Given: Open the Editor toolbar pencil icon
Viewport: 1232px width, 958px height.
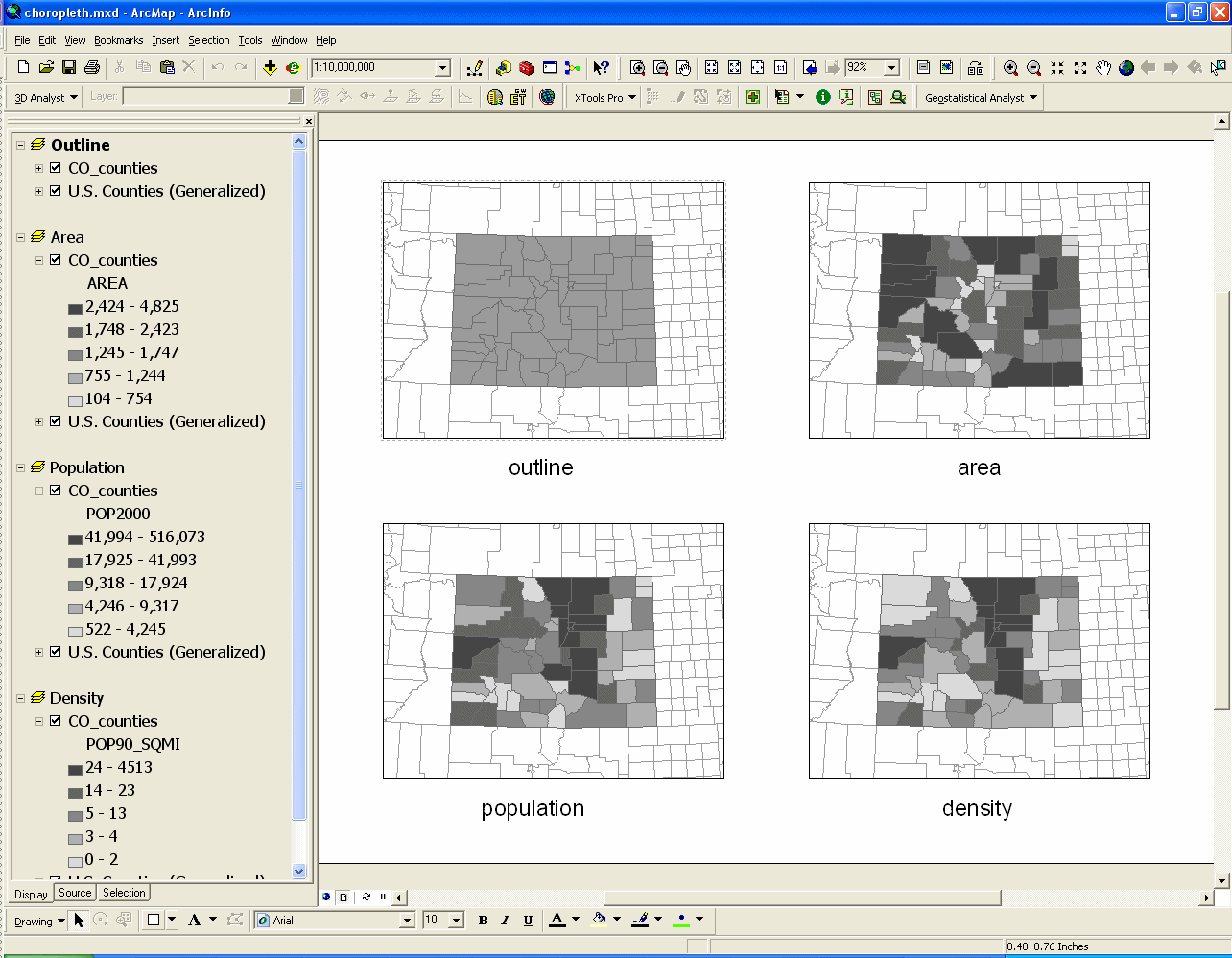Looking at the screenshot, I should 474,67.
